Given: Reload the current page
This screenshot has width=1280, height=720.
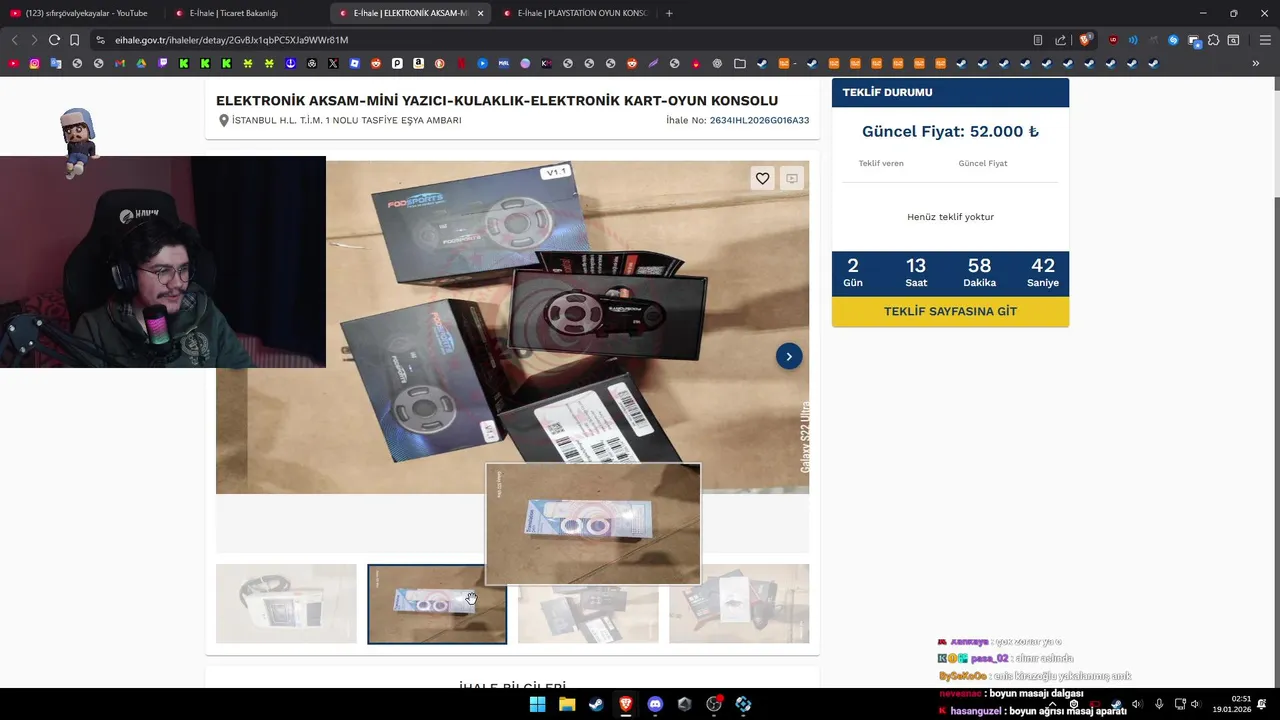Looking at the screenshot, I should (x=54, y=40).
